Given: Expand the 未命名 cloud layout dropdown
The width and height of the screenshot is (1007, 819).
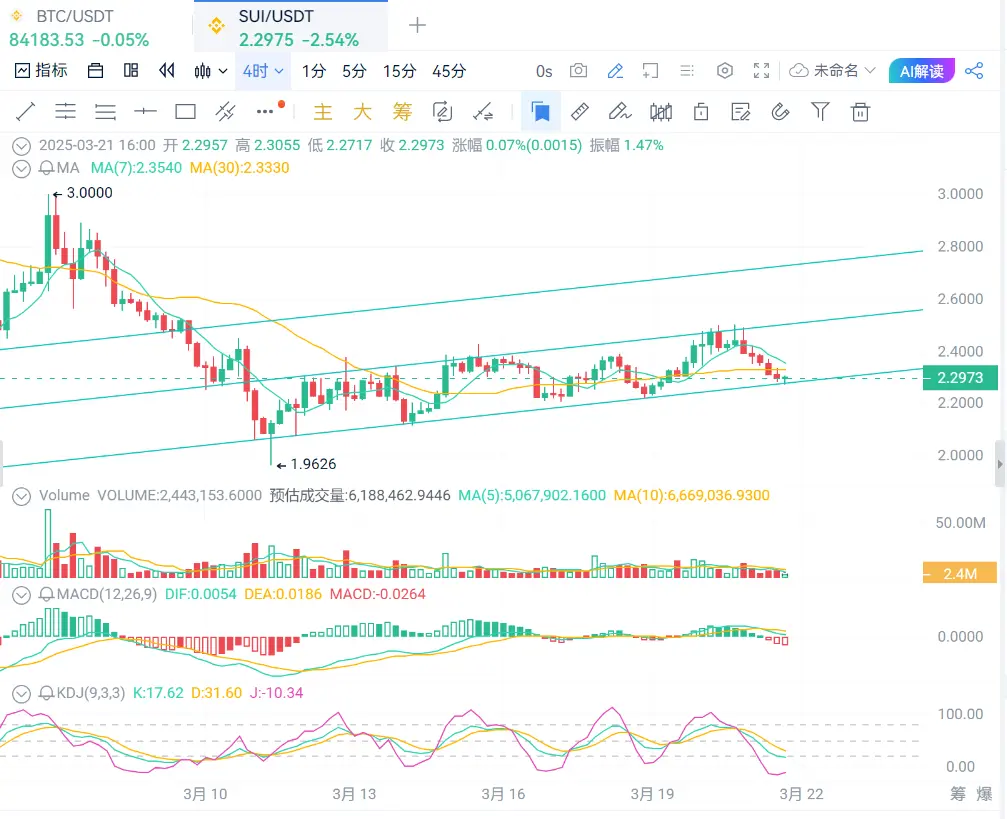Looking at the screenshot, I should 832,71.
